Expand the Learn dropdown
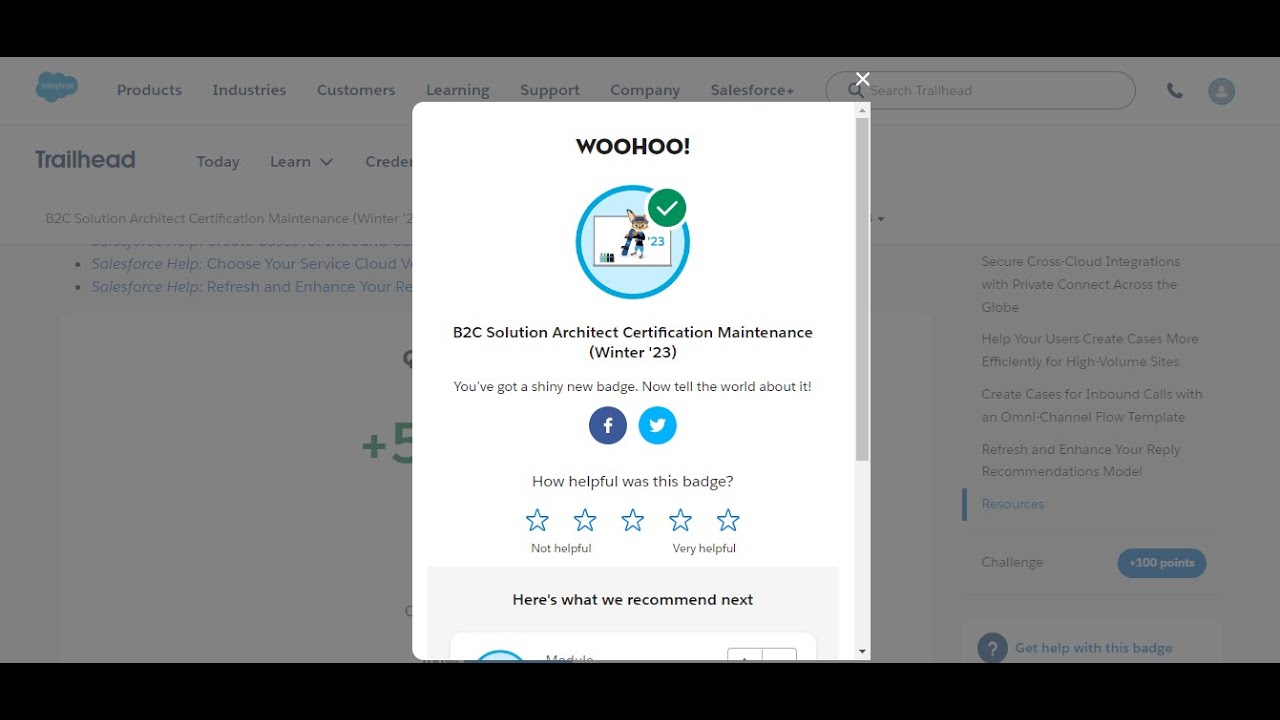 [x=301, y=162]
